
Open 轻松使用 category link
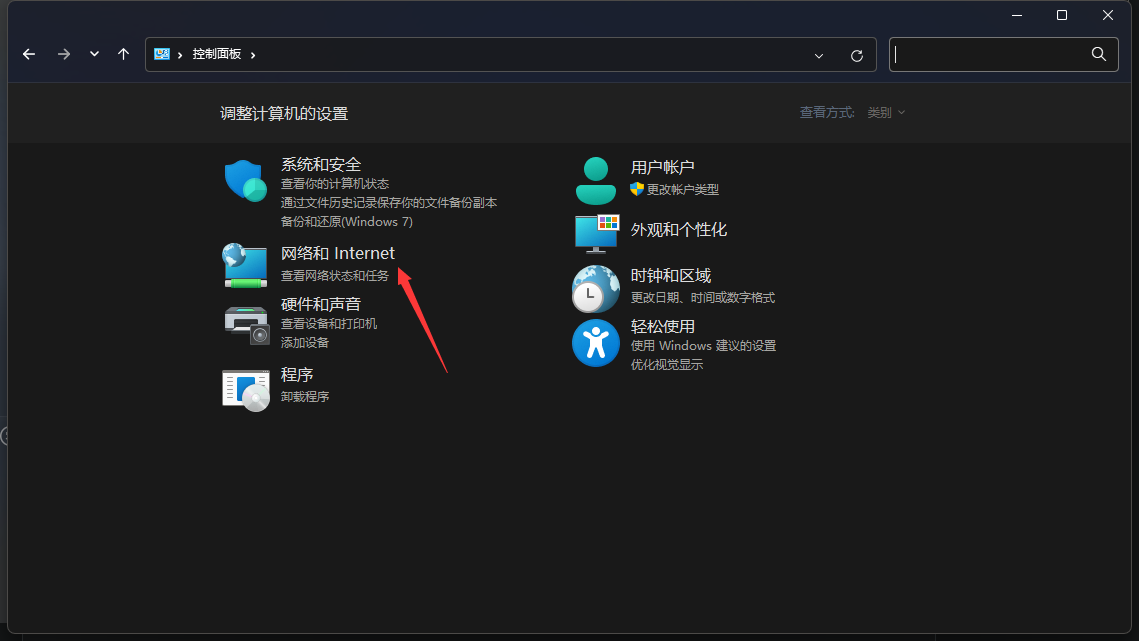[662, 326]
